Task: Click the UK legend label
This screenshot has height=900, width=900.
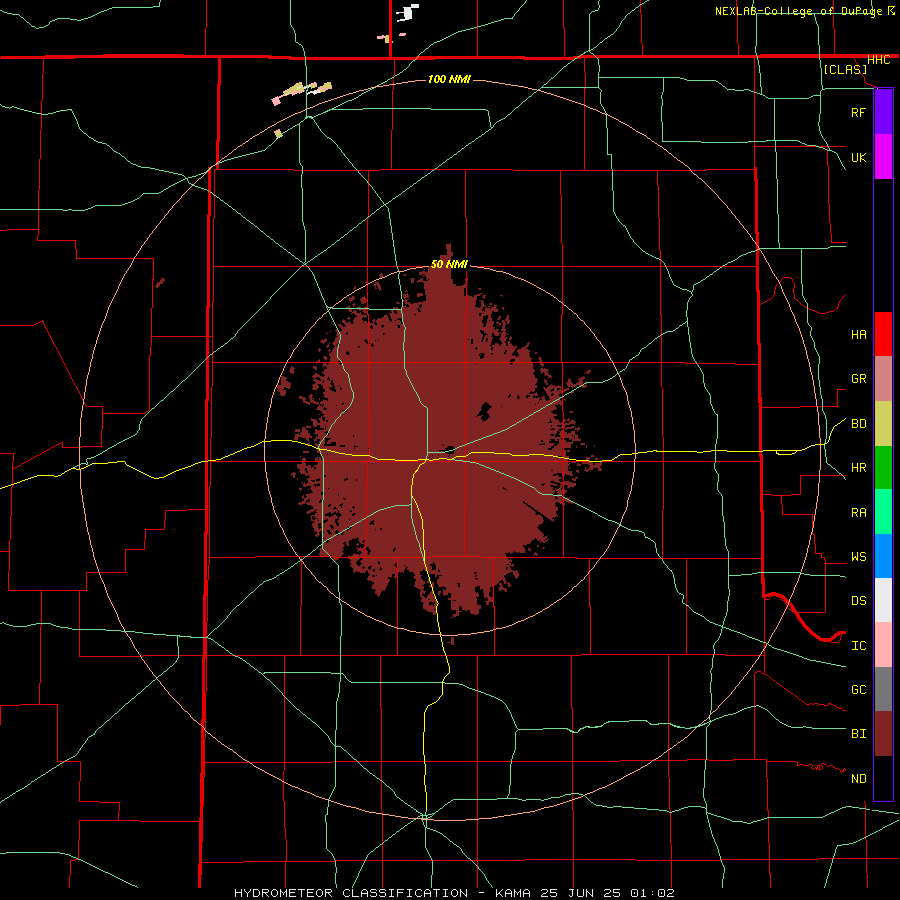Action: tap(858, 157)
